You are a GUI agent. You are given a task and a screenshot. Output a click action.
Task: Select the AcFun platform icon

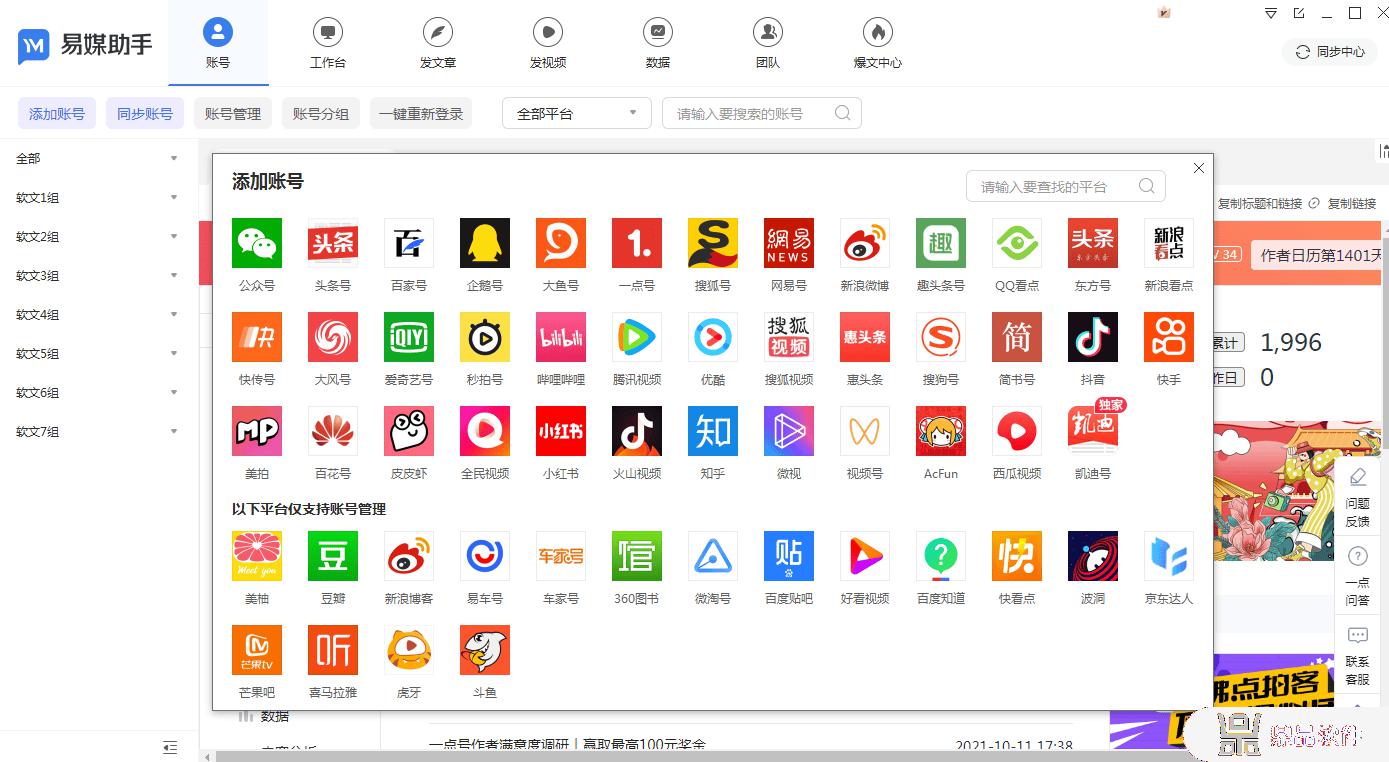tap(941, 431)
